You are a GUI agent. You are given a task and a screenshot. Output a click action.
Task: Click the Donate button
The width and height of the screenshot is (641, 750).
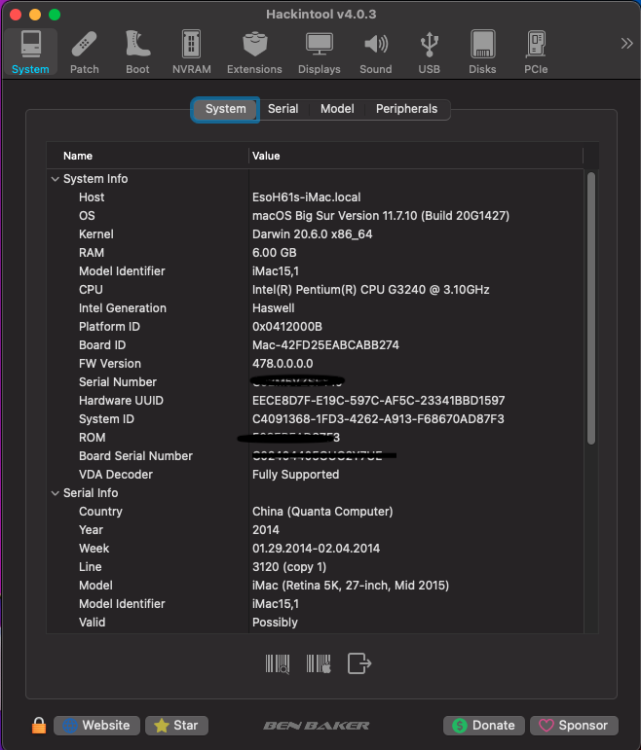(x=484, y=725)
